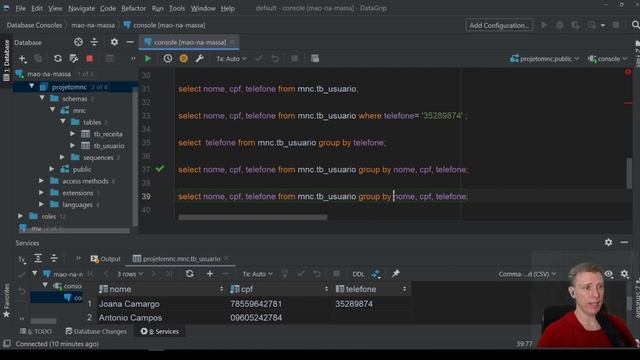Stop and disconnect with red square icon
640x360 pixels.
point(89,59)
